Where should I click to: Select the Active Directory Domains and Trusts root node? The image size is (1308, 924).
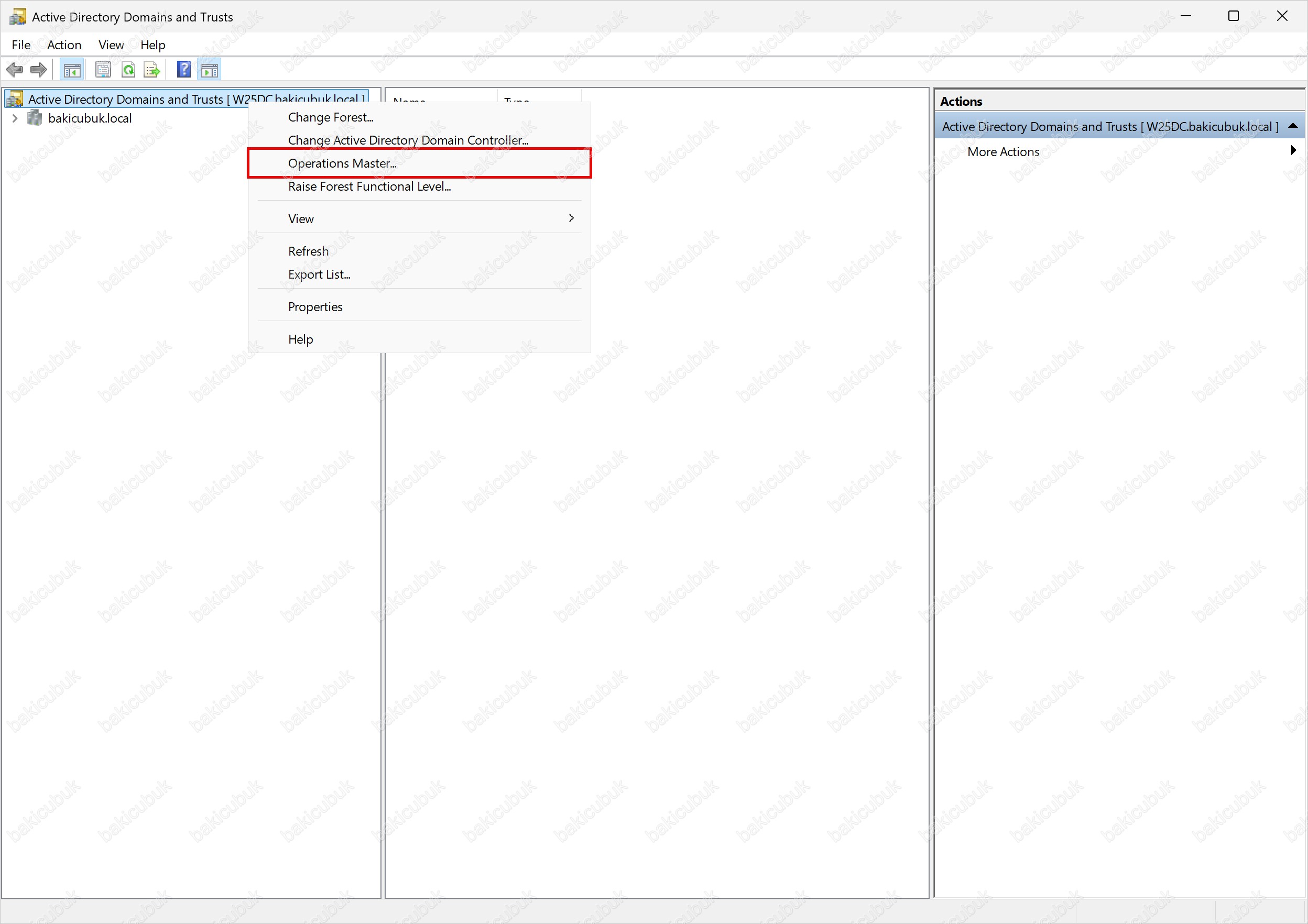point(187,99)
